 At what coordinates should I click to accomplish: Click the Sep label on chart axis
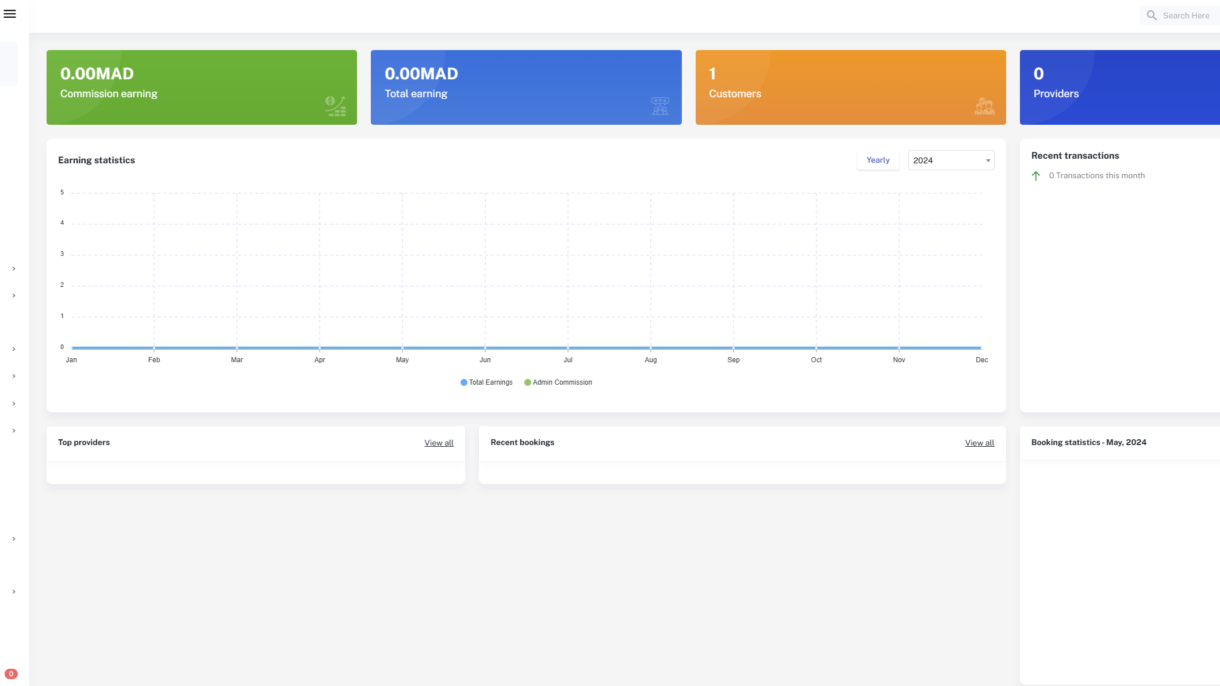733,360
